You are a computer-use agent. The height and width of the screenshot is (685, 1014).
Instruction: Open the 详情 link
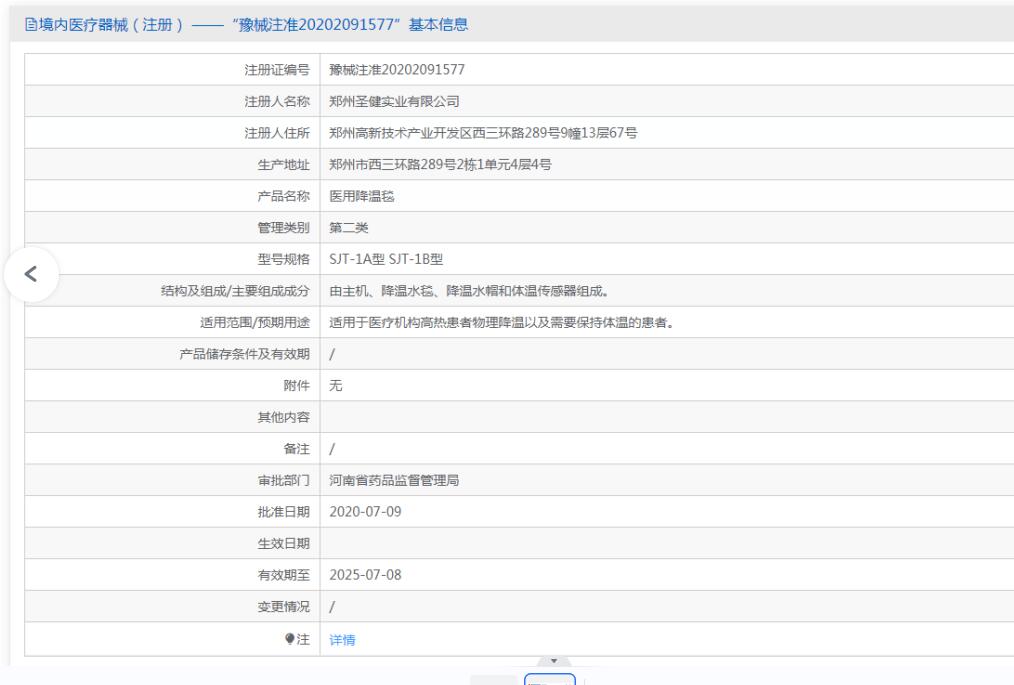342,640
